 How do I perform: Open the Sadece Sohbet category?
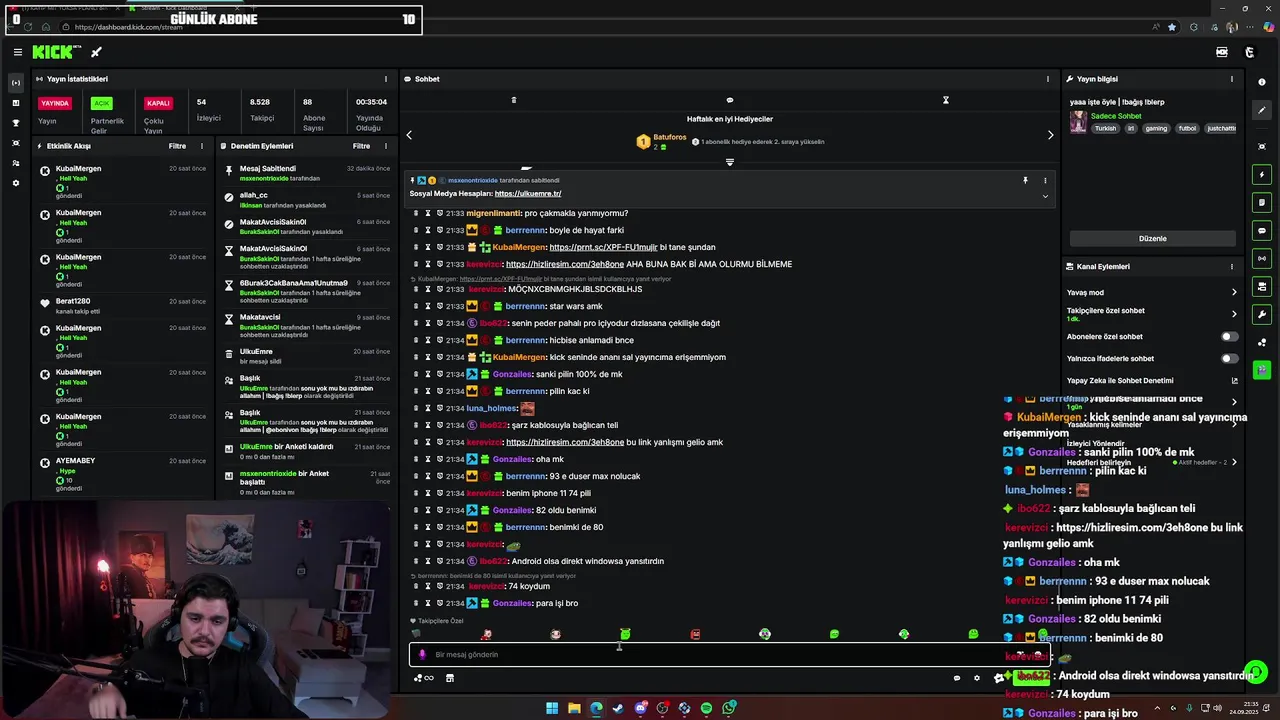click(x=1116, y=116)
